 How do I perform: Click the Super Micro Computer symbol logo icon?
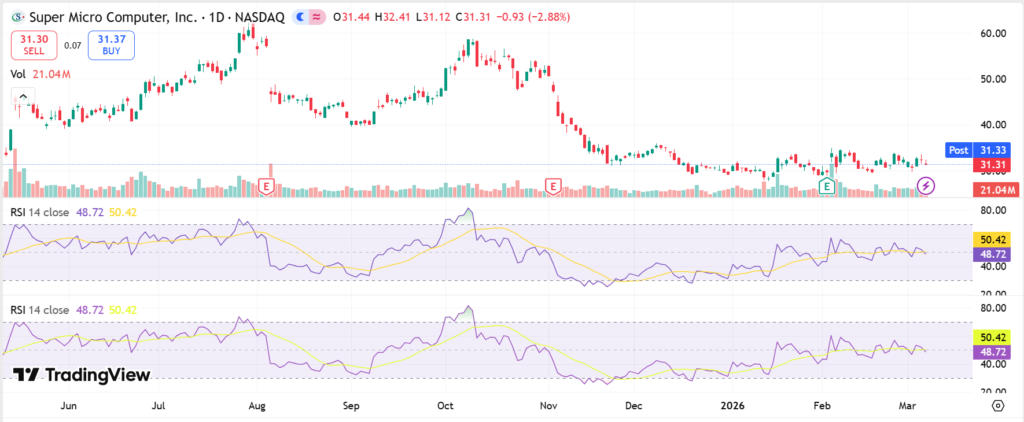pos(19,18)
